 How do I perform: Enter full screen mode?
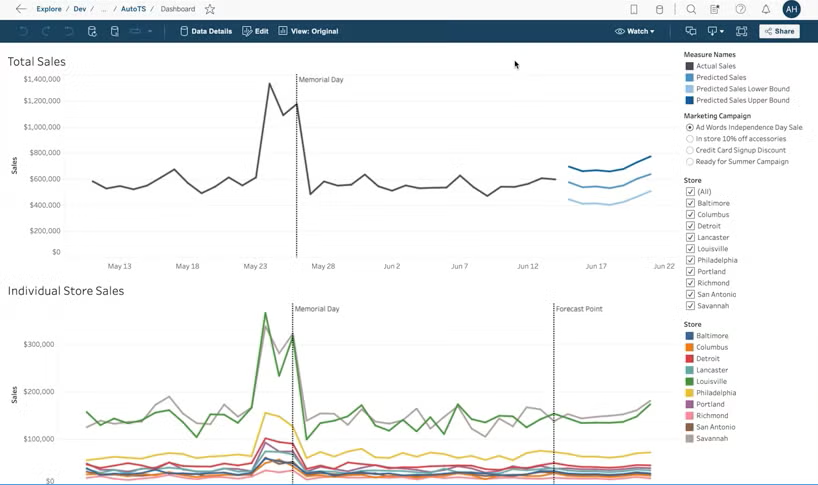[x=741, y=31]
